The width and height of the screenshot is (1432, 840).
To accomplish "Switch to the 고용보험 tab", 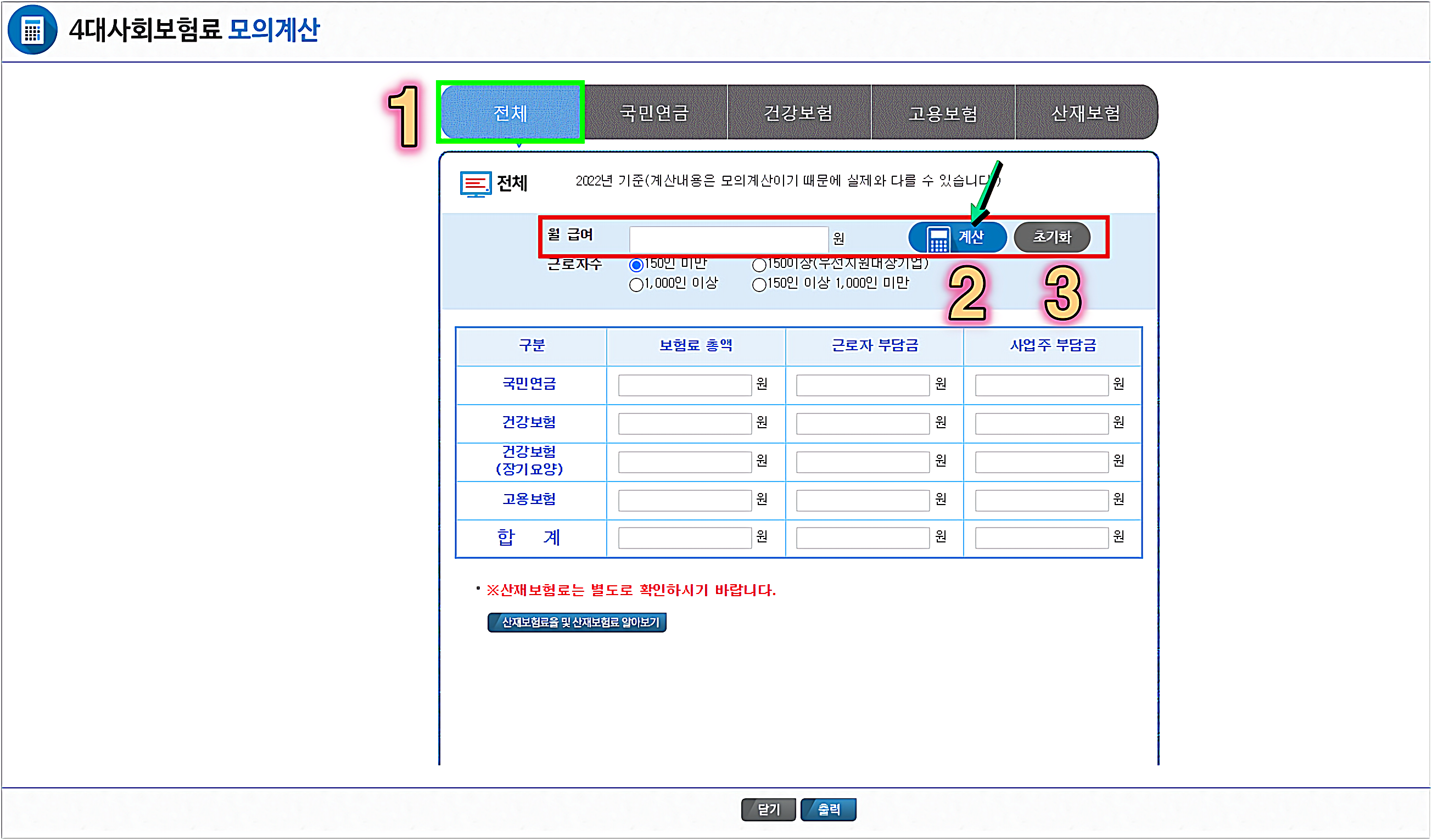I will (x=943, y=113).
